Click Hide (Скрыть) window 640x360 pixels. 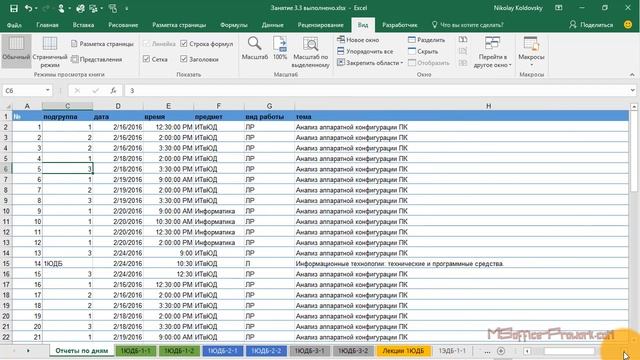423,51
